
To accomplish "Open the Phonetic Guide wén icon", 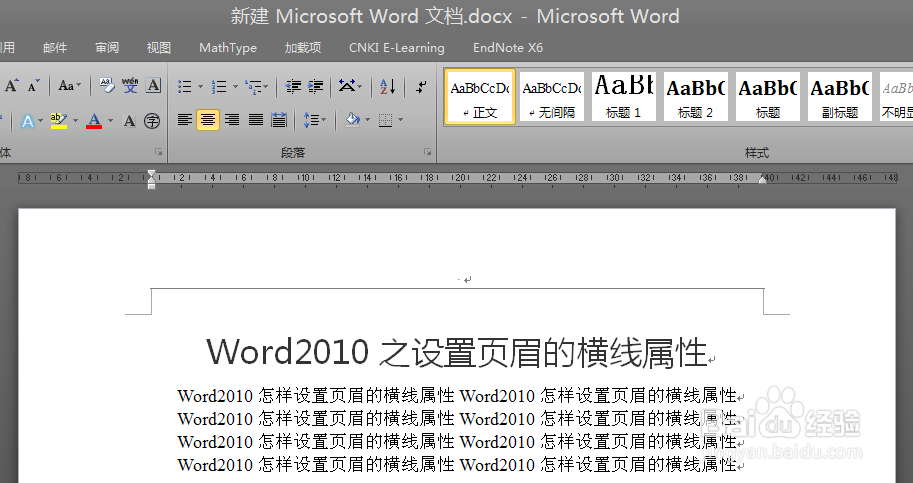I will pos(130,86).
